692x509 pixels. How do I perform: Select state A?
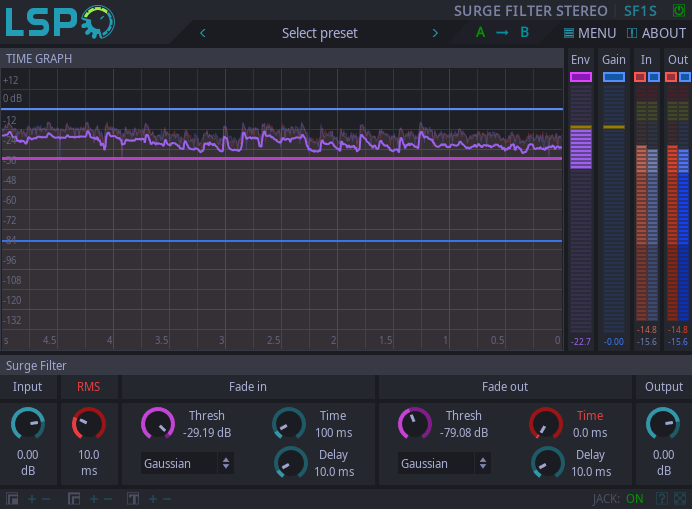point(480,32)
